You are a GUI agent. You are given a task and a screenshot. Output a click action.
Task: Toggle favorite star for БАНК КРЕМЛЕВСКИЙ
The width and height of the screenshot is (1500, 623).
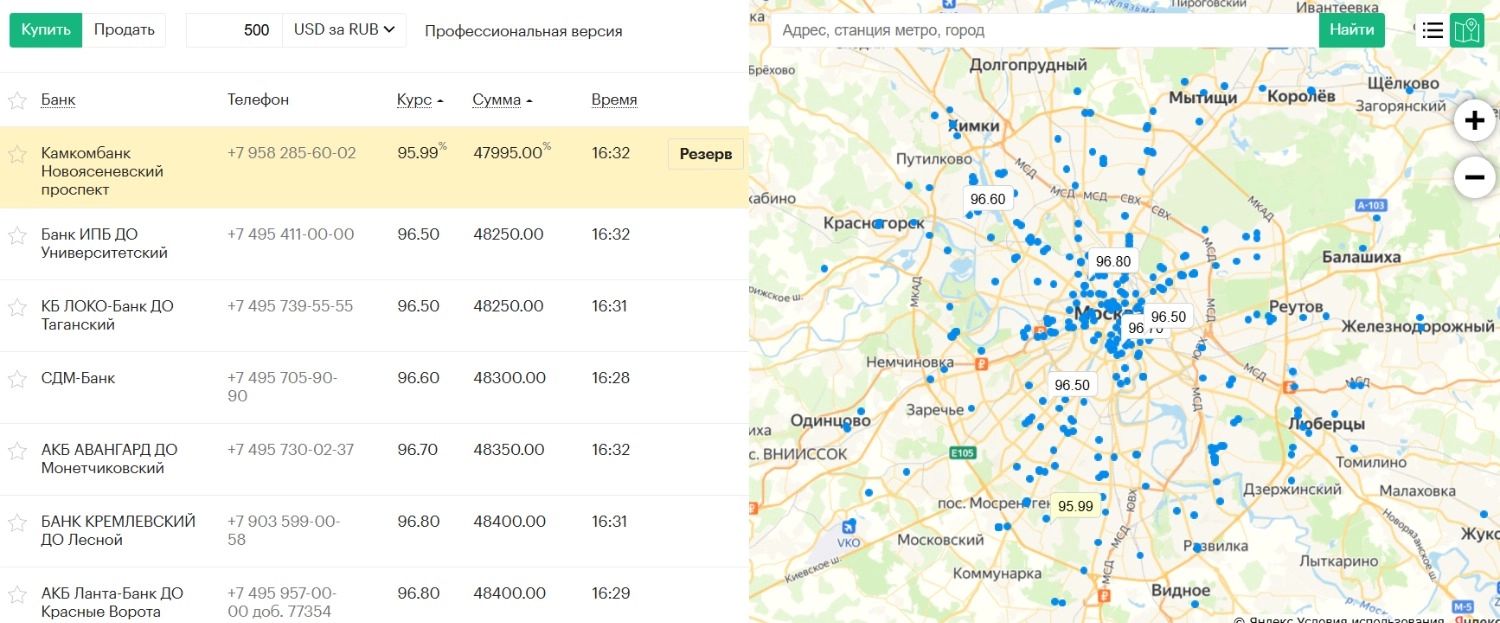[x=17, y=523]
